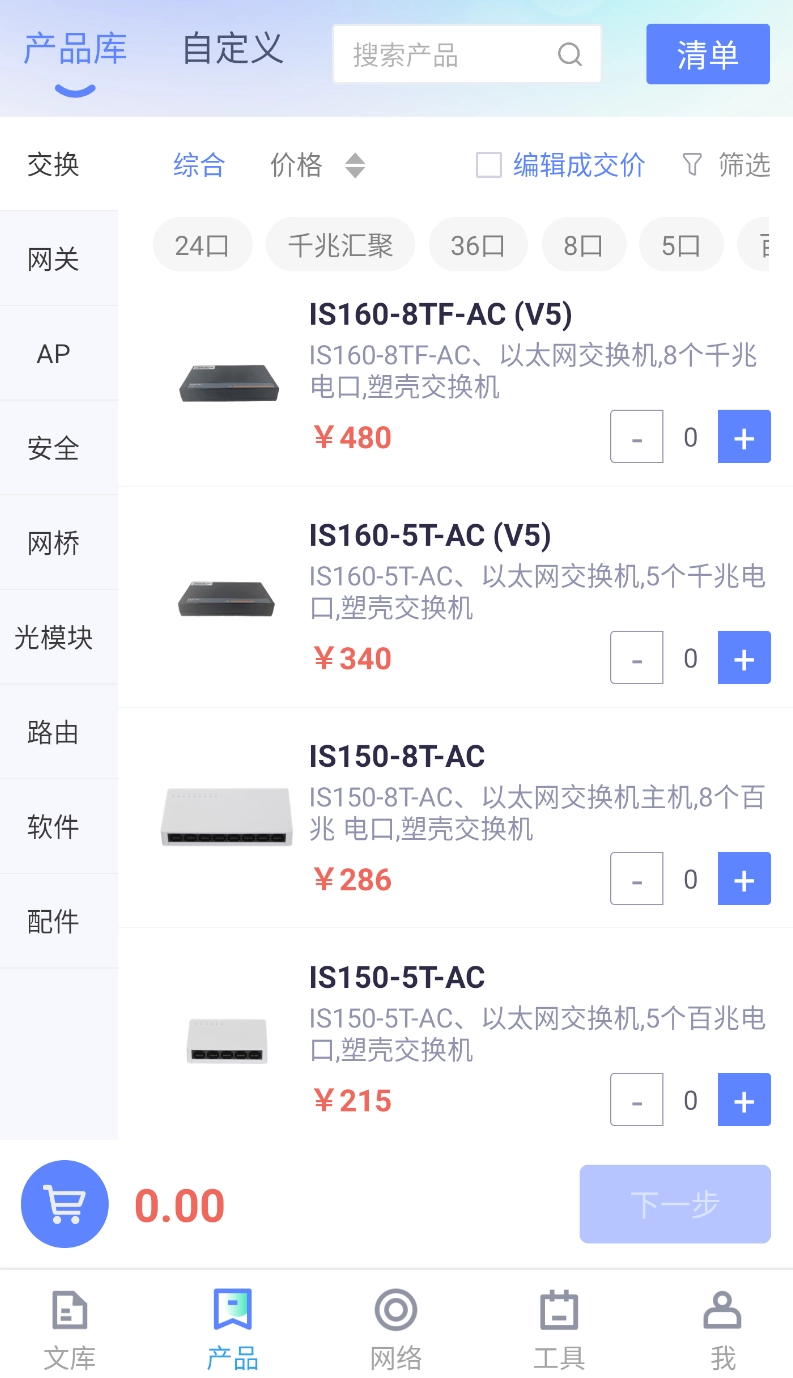Select the 8口 filter chip
Screen dimensions: 793x1378
tap(583, 245)
